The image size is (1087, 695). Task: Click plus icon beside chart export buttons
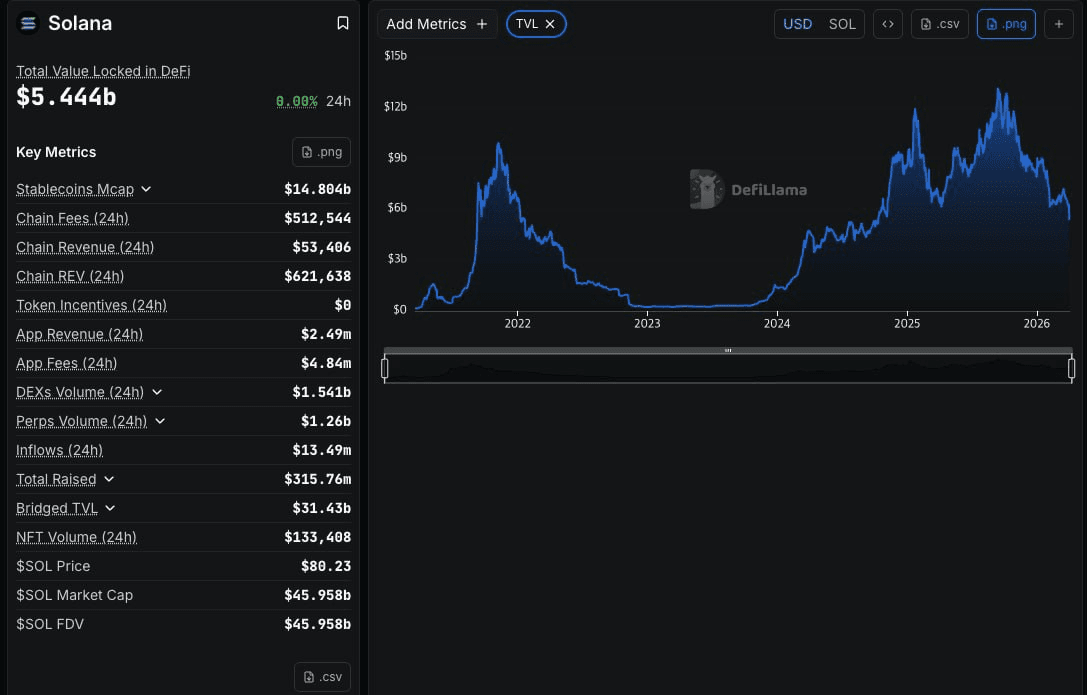click(x=1058, y=24)
